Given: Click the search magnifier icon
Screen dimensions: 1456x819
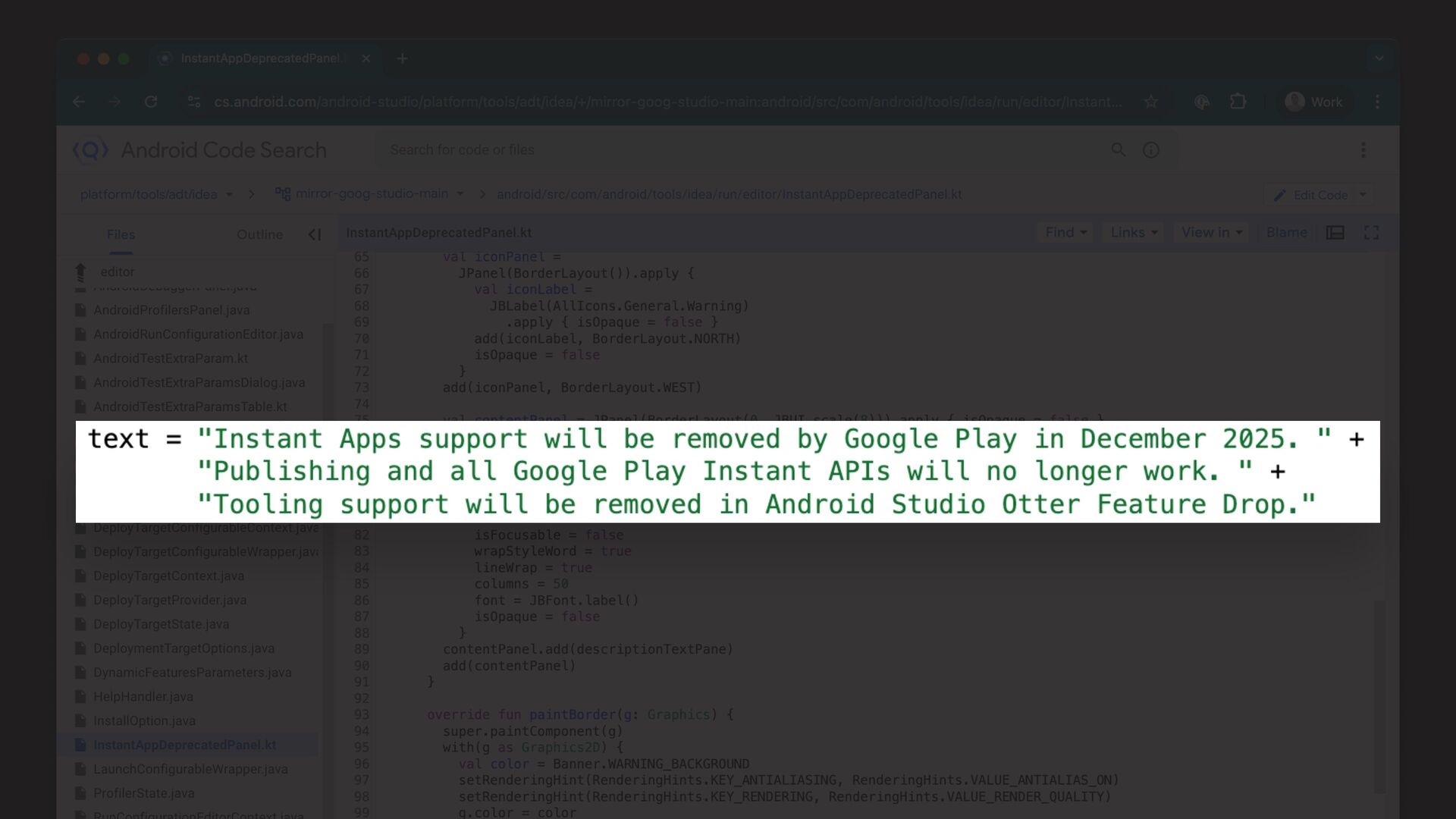Looking at the screenshot, I should coord(1118,150).
